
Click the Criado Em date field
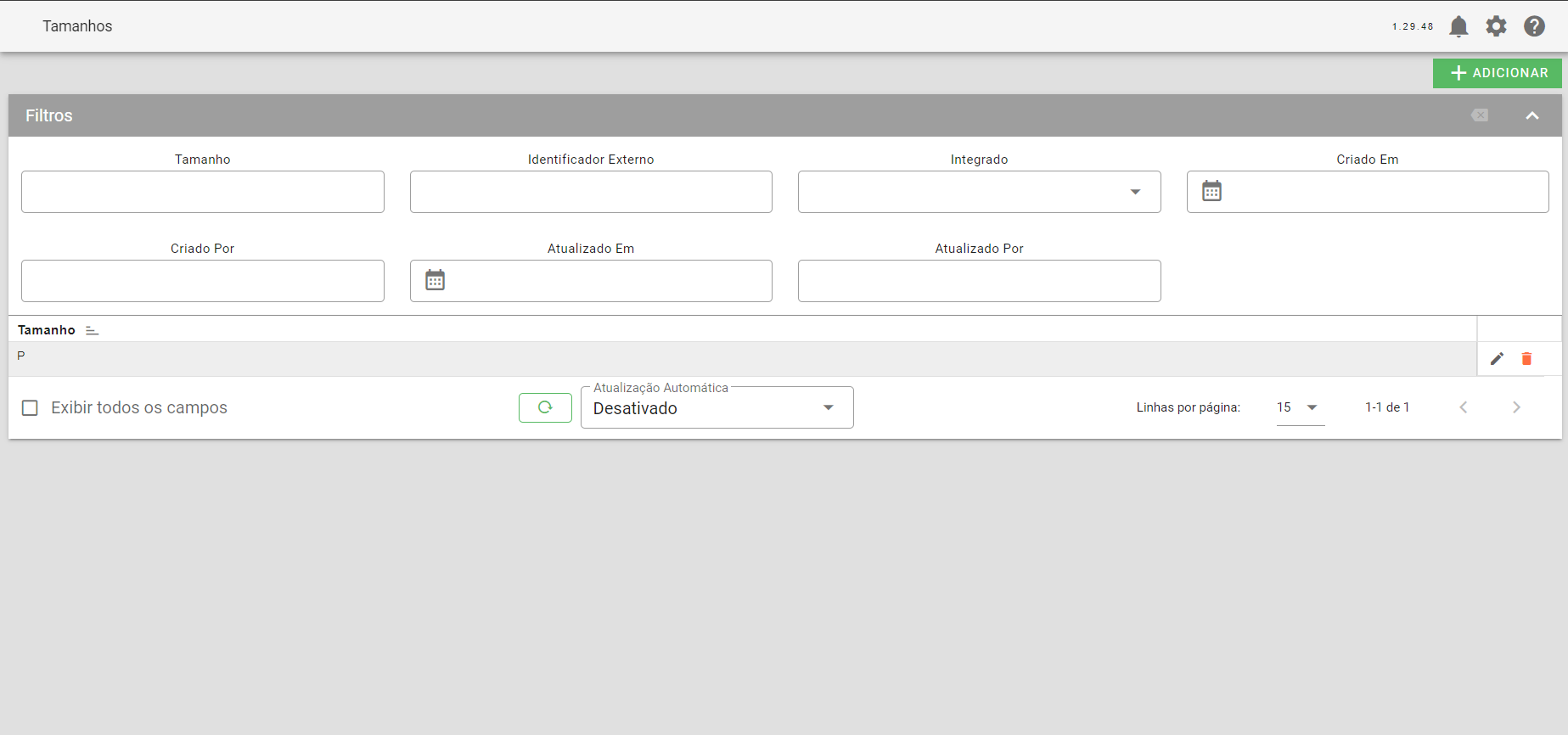click(1368, 192)
